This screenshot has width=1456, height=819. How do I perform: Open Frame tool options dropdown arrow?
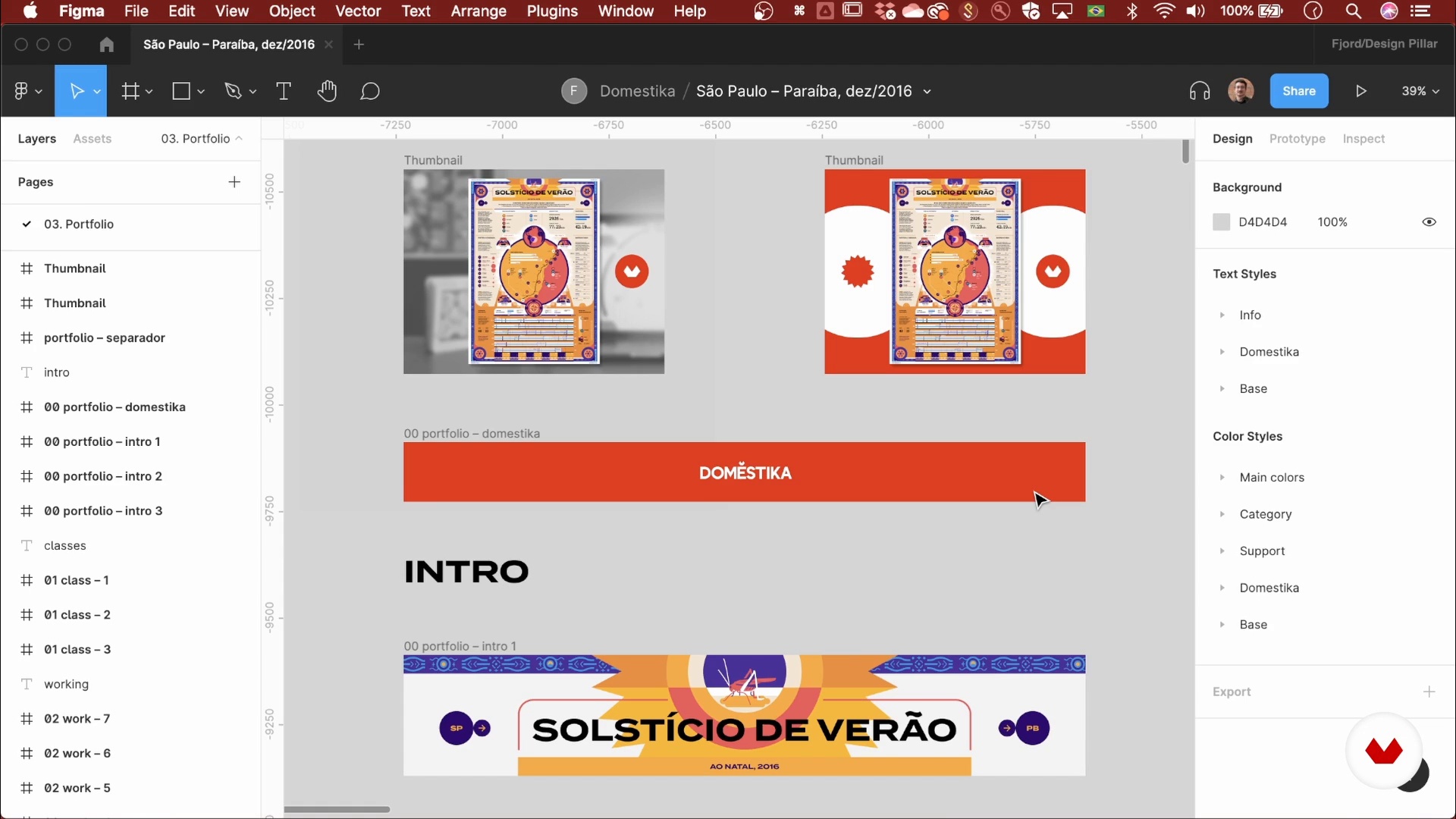point(149,92)
